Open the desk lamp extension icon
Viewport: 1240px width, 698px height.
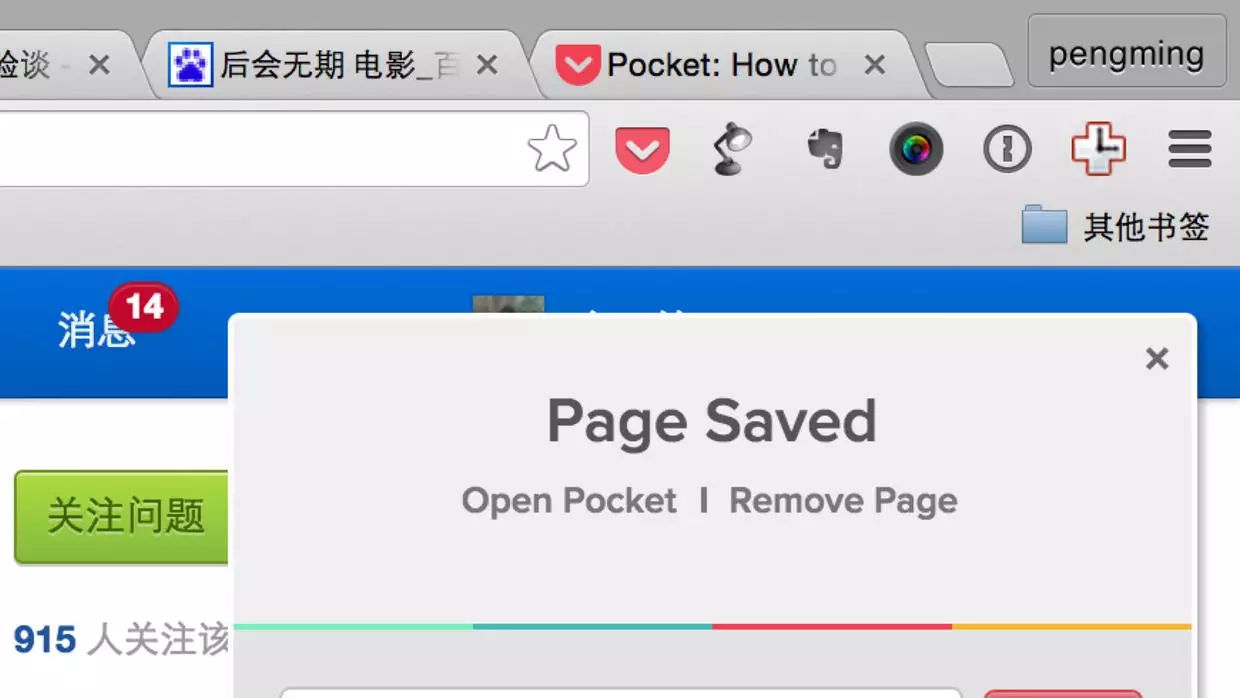[731, 149]
